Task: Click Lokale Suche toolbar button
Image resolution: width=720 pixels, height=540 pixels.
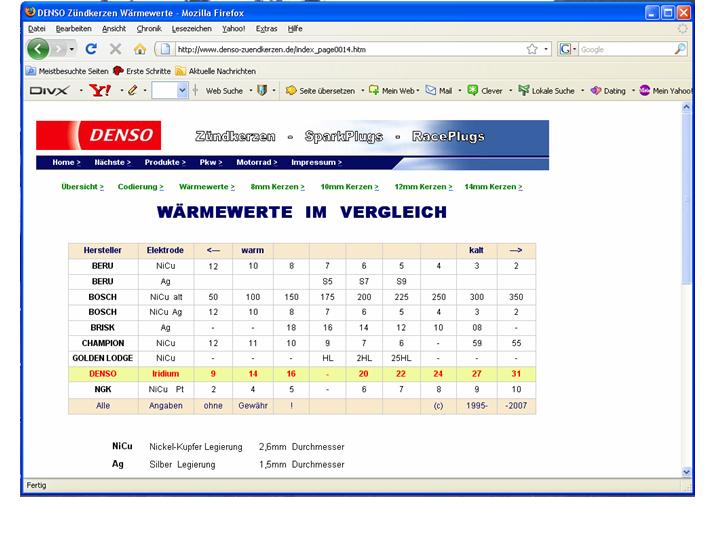Action: pos(546,91)
